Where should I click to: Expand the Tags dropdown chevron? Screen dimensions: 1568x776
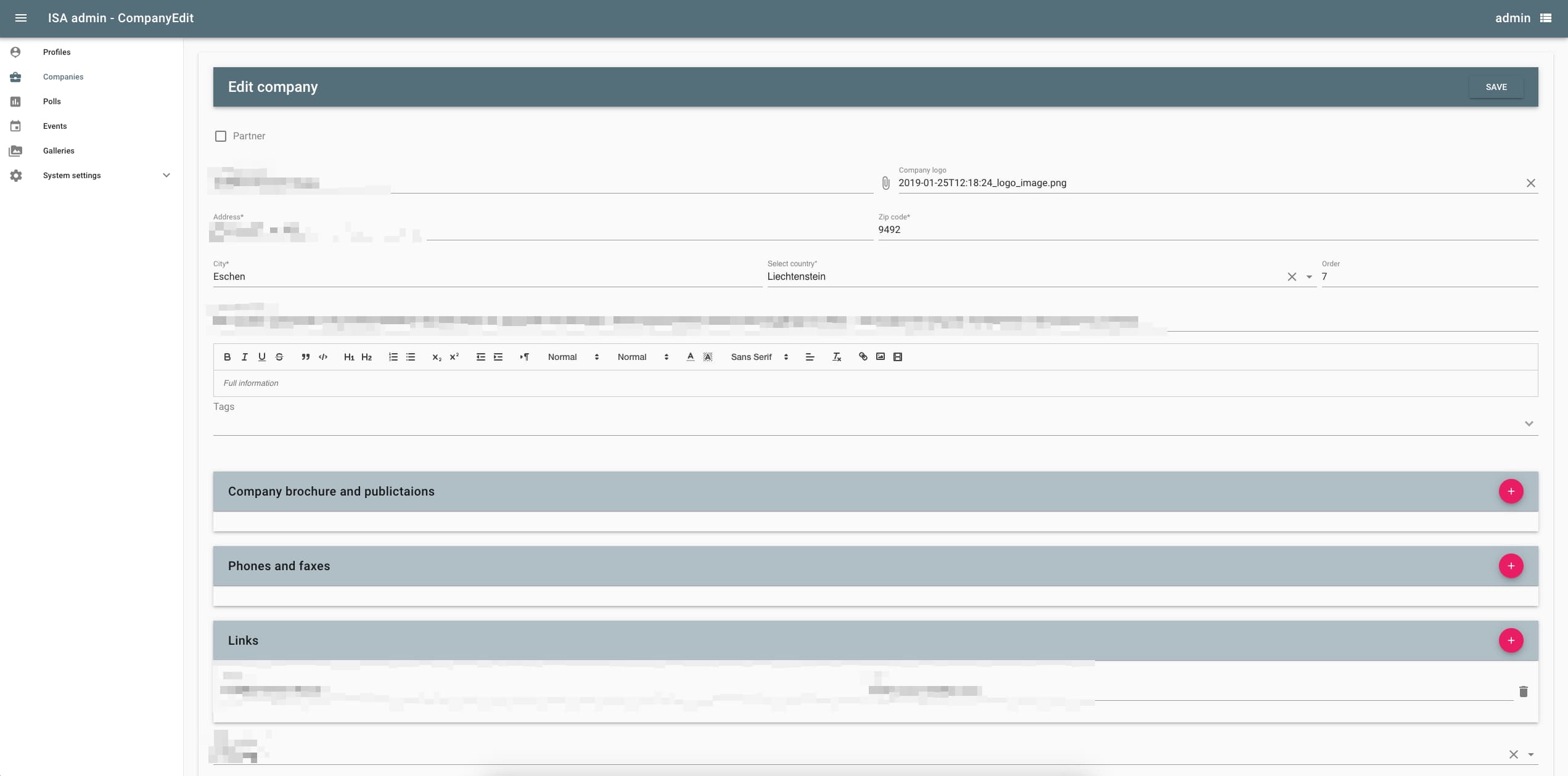tap(1529, 423)
